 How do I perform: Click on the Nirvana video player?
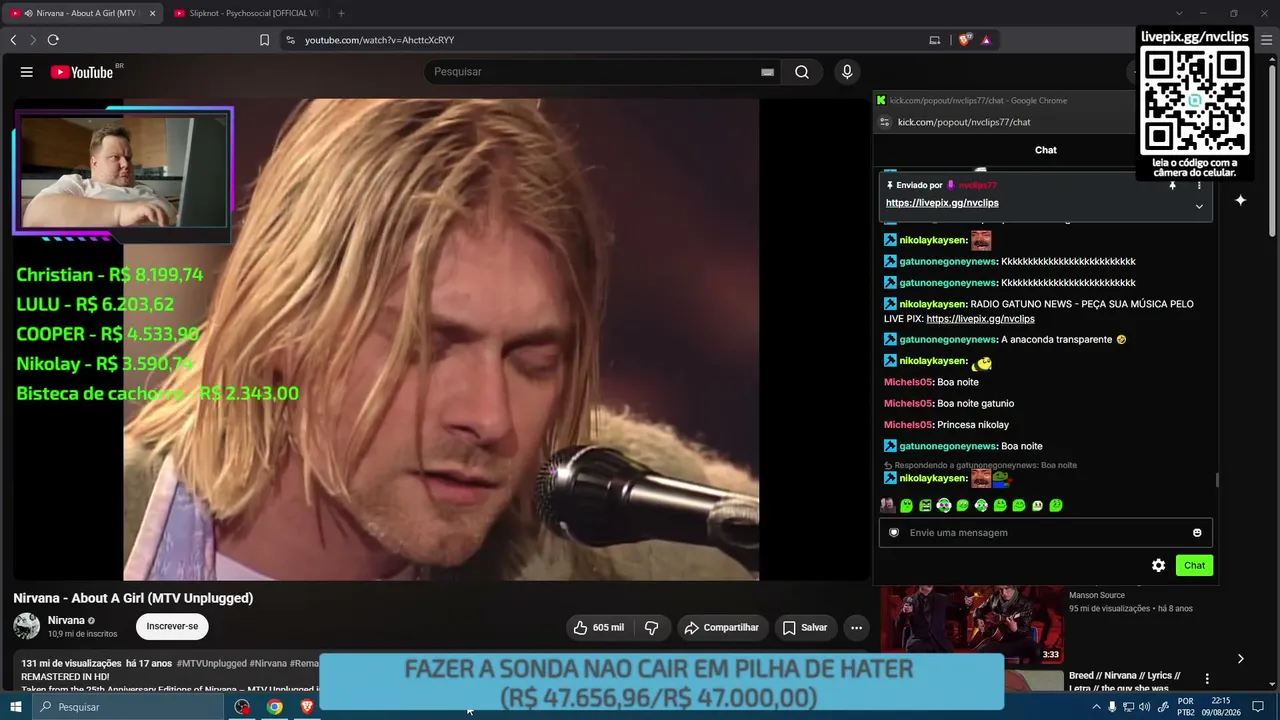[441, 340]
